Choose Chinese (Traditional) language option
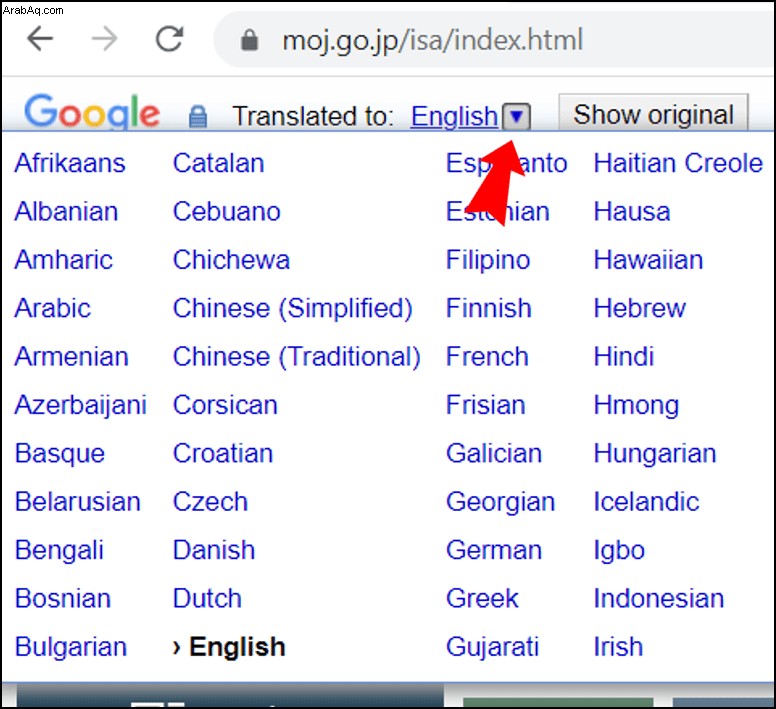Image resolution: width=776 pixels, height=709 pixels. pos(296,357)
